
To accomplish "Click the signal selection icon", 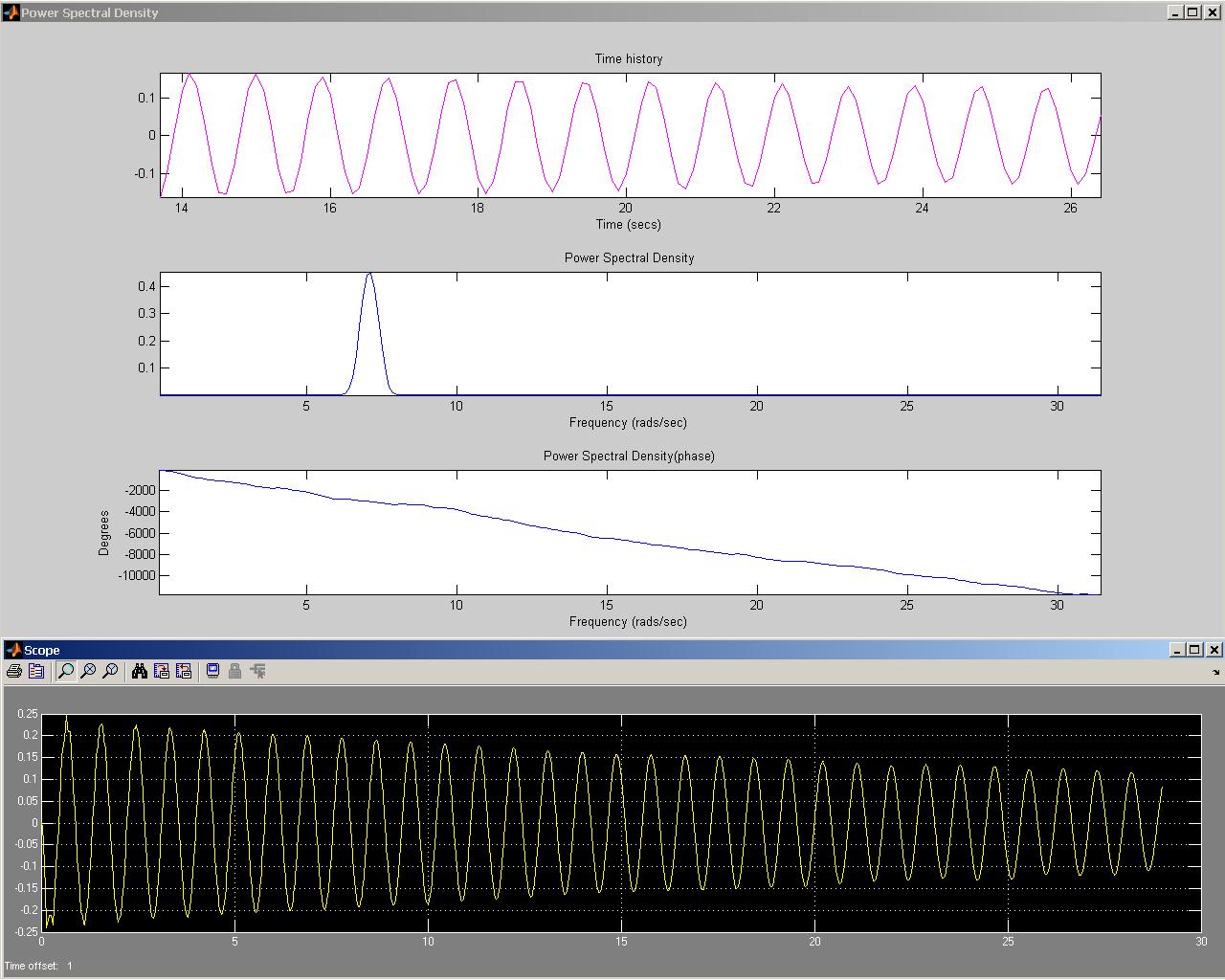I will (257, 672).
